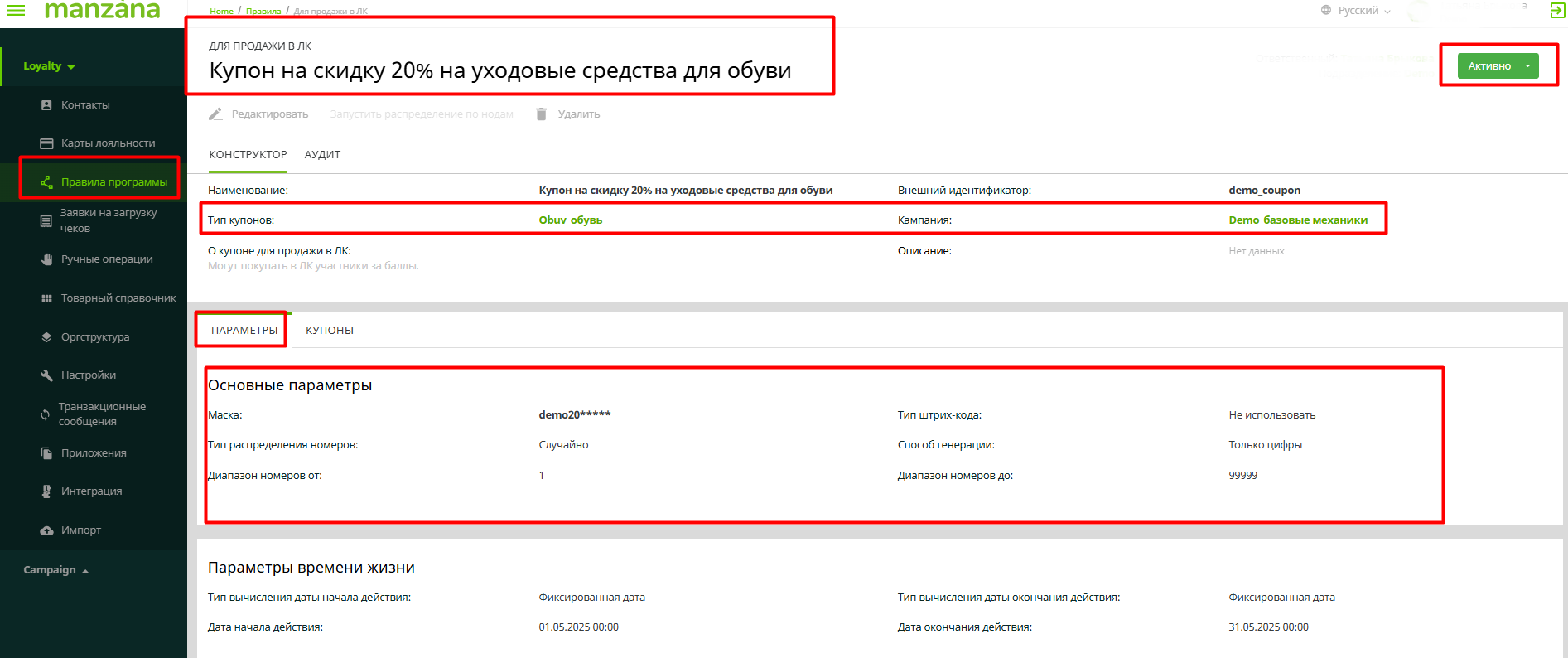The image size is (1568, 658).
Task: Open the Obuv_обувь coupon type link
Action: (570, 220)
